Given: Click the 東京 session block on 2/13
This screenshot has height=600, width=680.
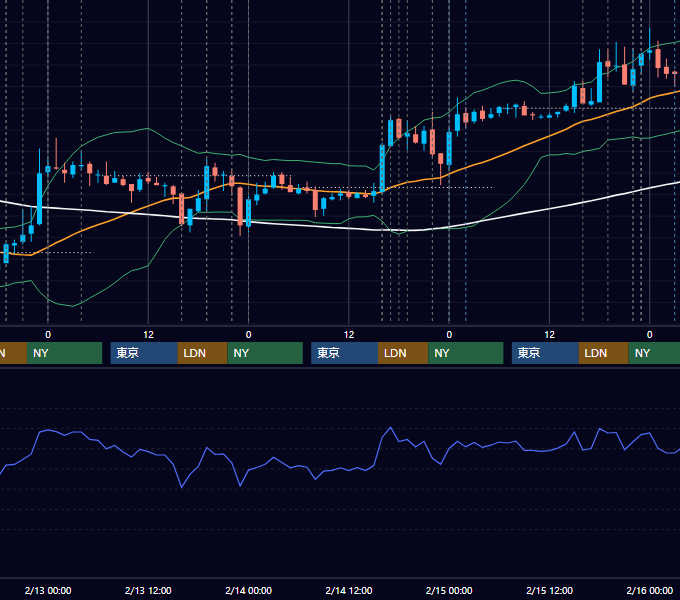Looking at the screenshot, I should 144,353.
